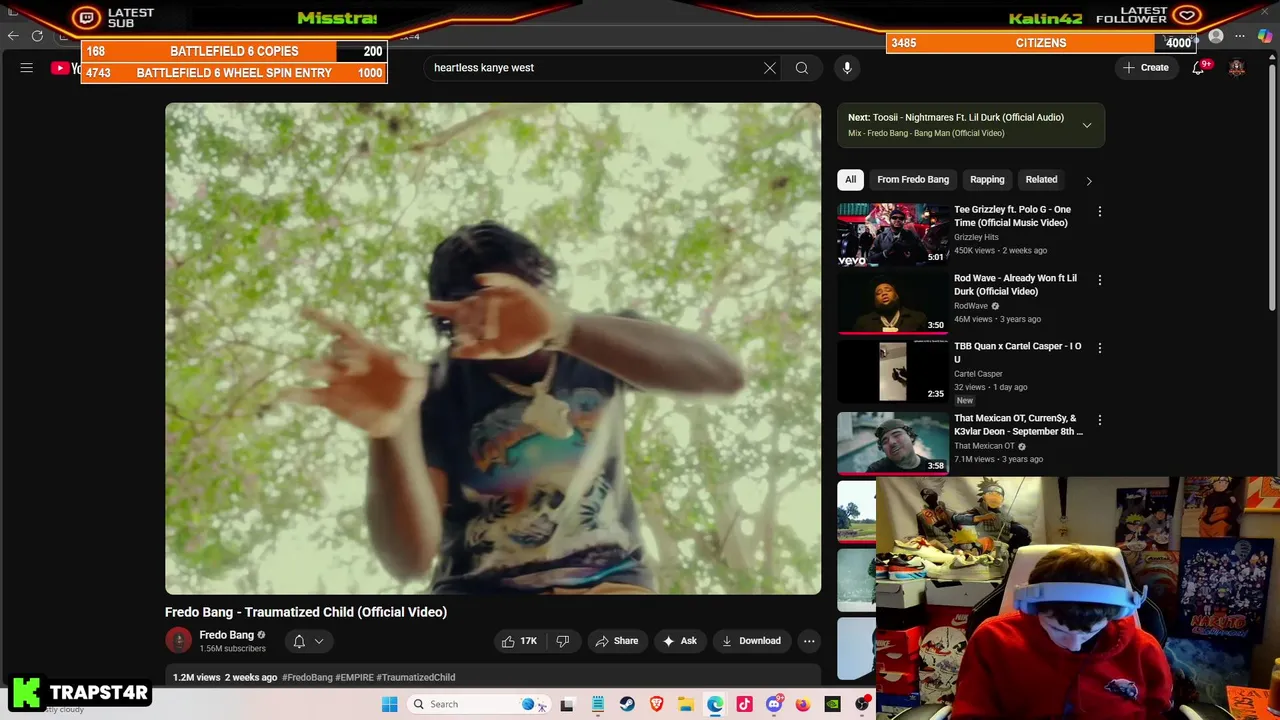The image size is (1280, 720).
Task: Click the magnifier search button
Action: [802, 68]
